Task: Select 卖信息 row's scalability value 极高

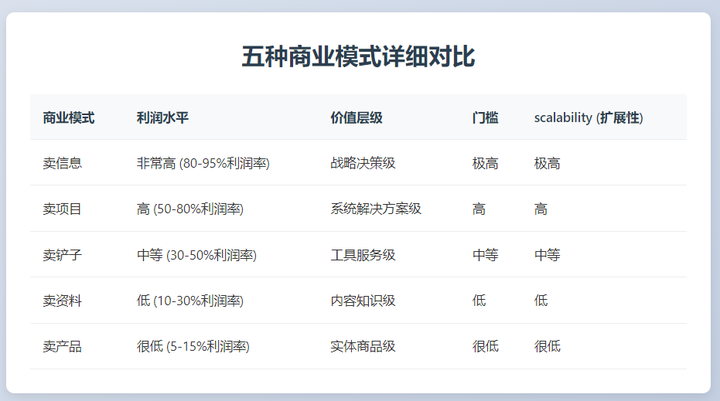Action: tap(547, 163)
